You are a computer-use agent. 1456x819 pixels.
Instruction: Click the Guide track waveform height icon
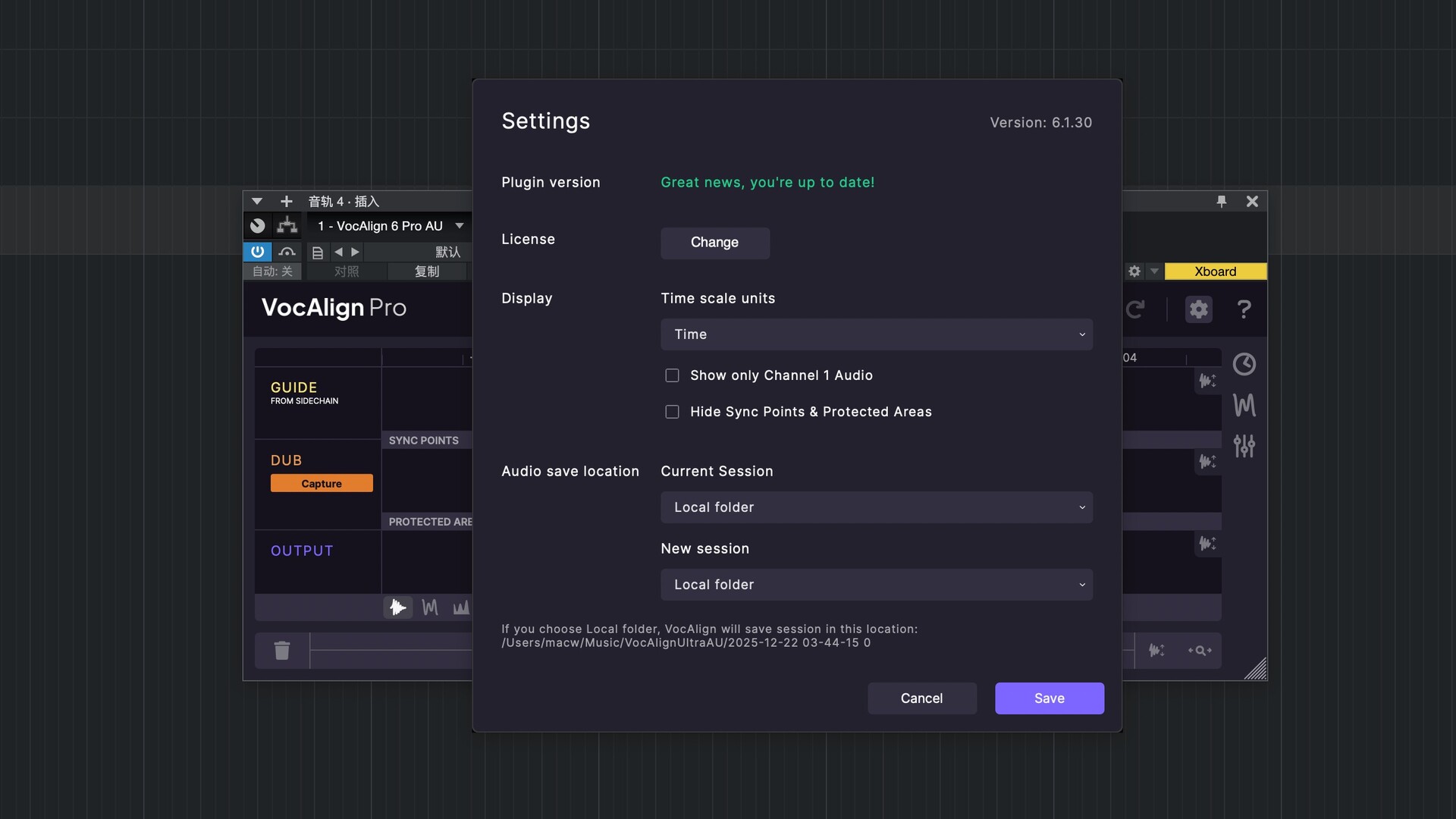1207,381
